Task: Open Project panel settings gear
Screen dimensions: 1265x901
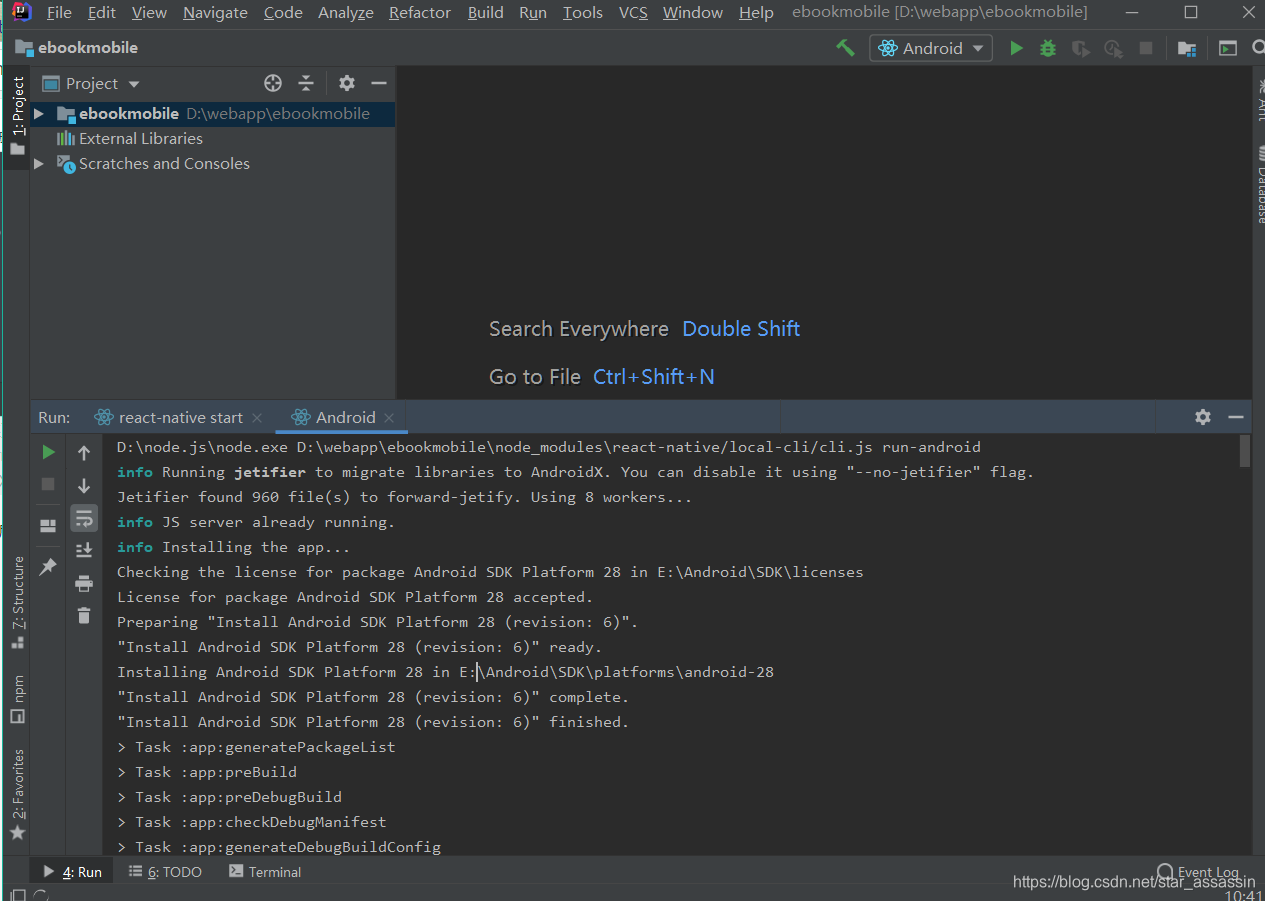Action: 346,83
